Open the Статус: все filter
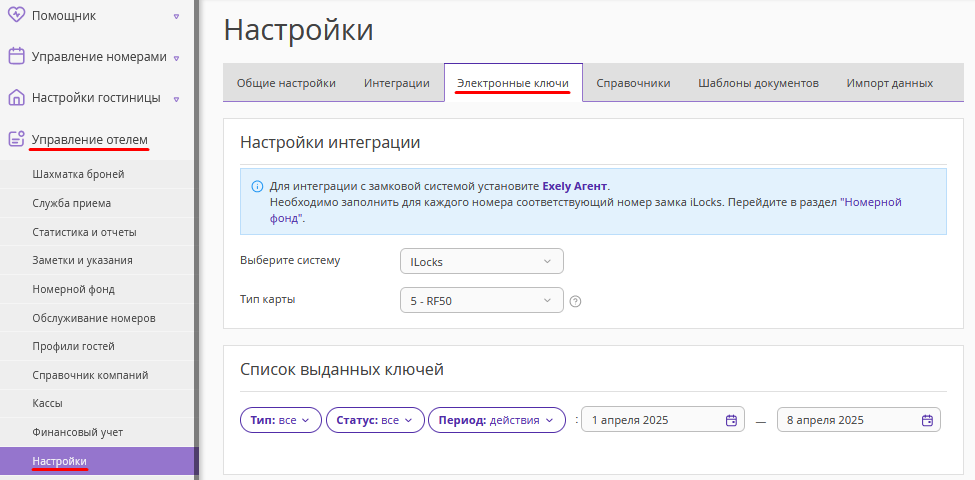The height and width of the screenshot is (480, 975). pyautogui.click(x=375, y=420)
